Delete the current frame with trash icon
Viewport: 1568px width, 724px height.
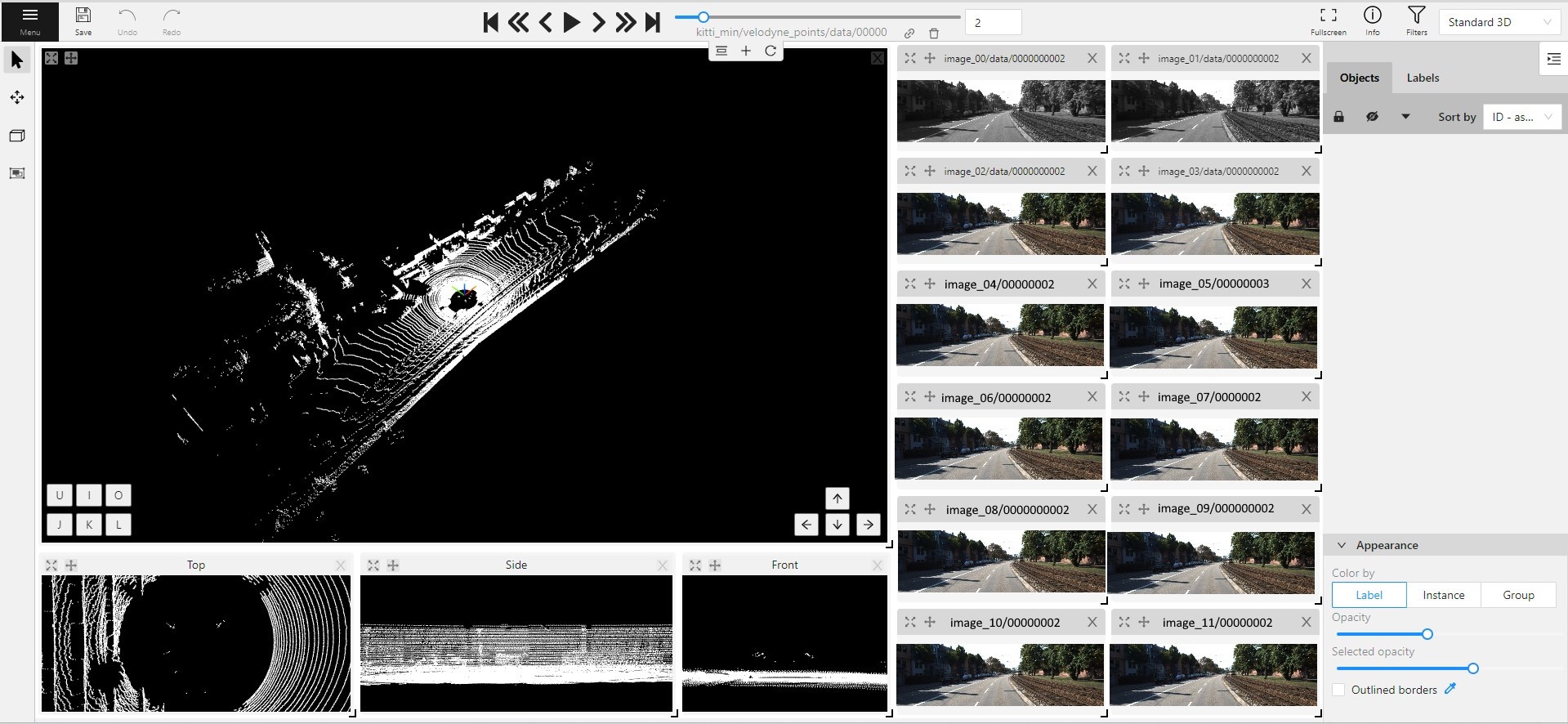click(934, 34)
